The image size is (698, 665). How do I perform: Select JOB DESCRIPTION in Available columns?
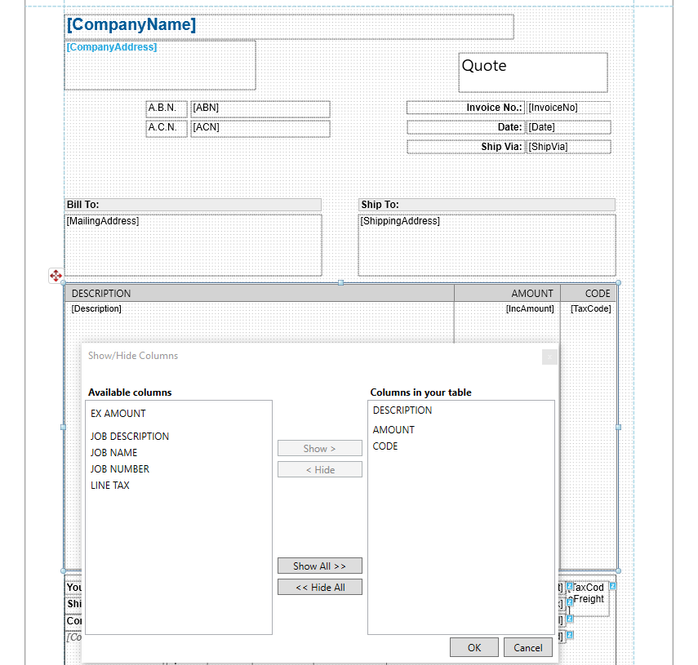130,436
